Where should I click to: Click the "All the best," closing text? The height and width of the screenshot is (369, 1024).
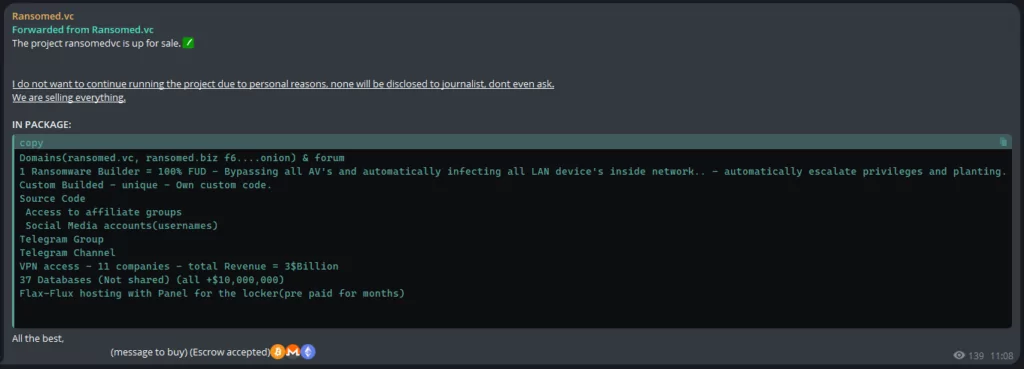pyautogui.click(x=38, y=338)
